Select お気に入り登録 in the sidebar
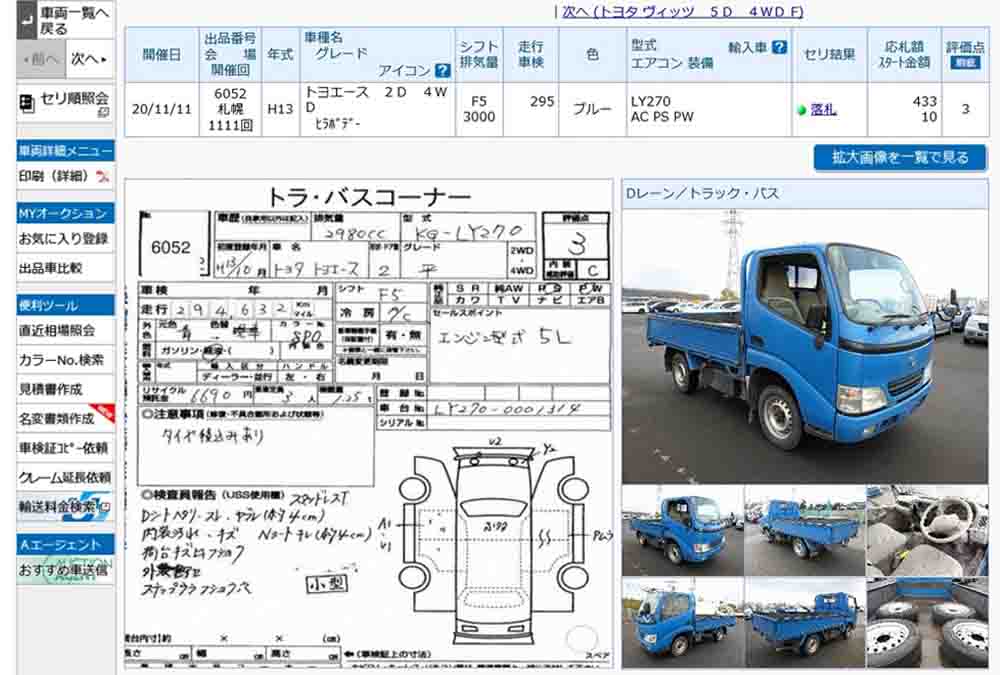Viewport: 1000px width, 675px height. [x=65, y=239]
